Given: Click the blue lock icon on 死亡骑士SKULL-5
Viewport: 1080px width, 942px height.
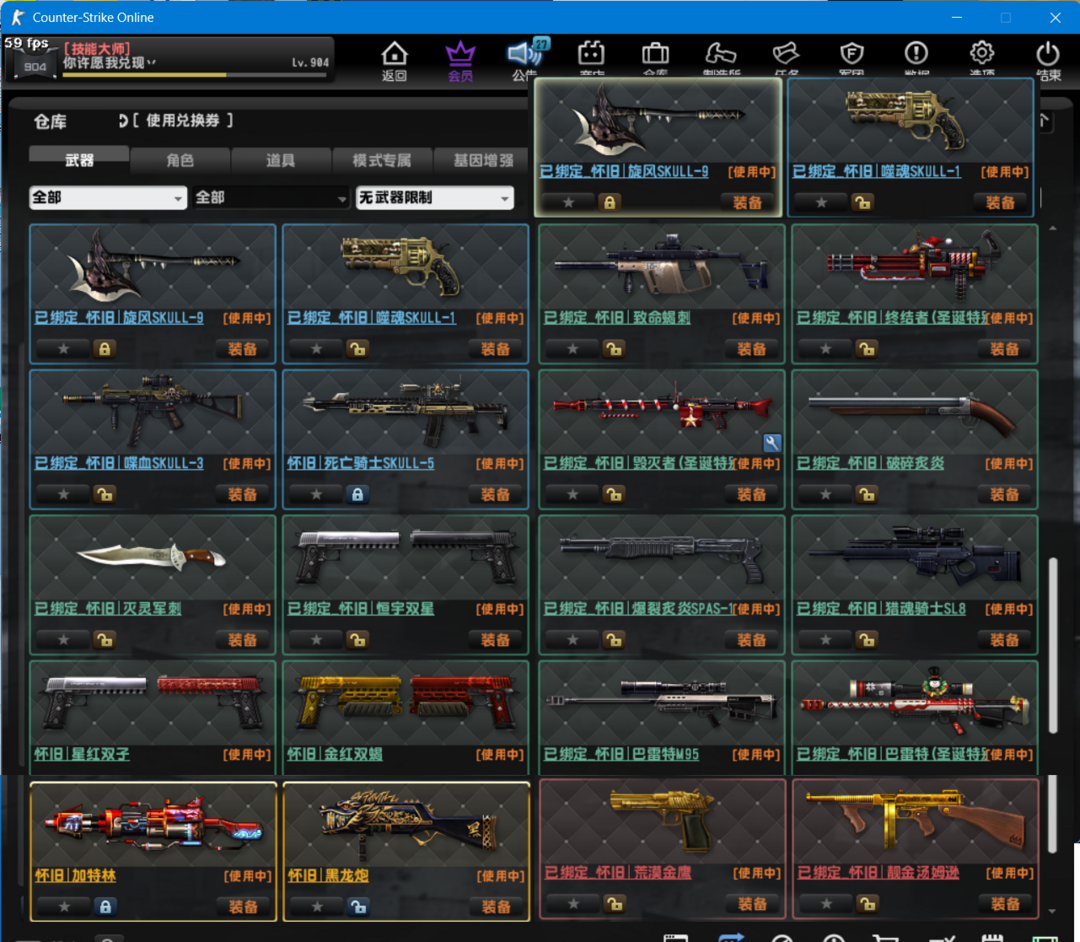Looking at the screenshot, I should pyautogui.click(x=357, y=494).
